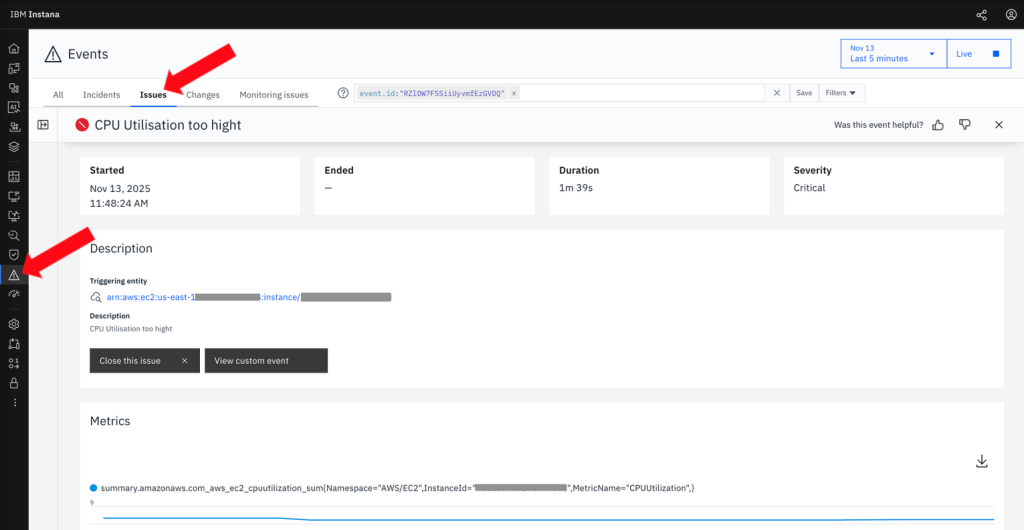This screenshot has width=1024, height=530.
Task: Toggle the Live mode button
Action: 977,54
